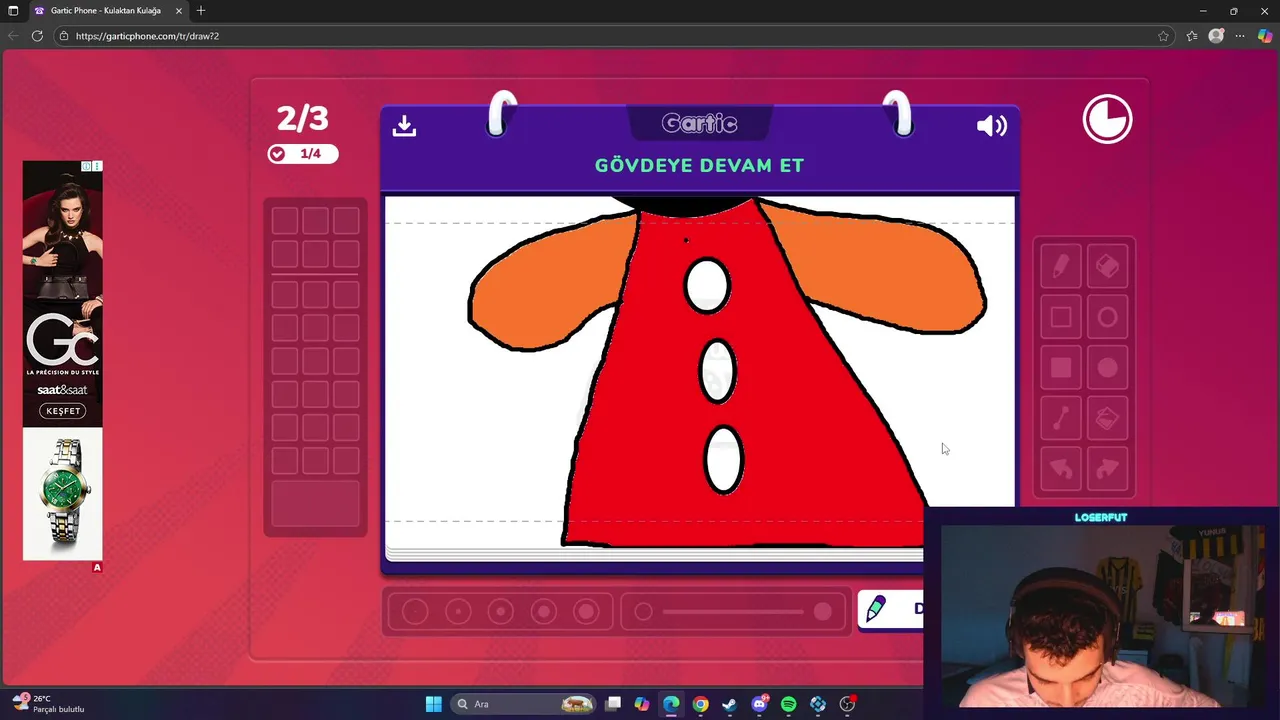Screen dimensions: 1280x720
Task: Click the KEŞFET button in the ad
Action: [x=62, y=411]
